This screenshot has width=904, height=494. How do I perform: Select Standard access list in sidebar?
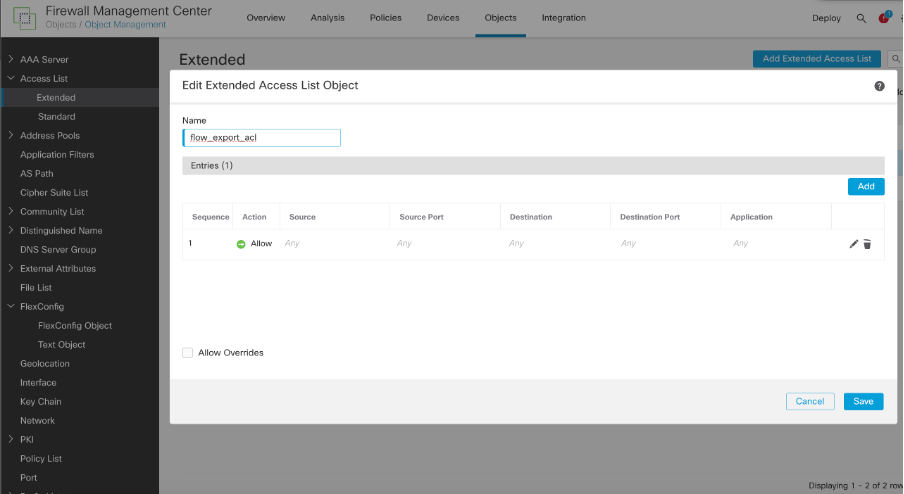tap(56, 116)
